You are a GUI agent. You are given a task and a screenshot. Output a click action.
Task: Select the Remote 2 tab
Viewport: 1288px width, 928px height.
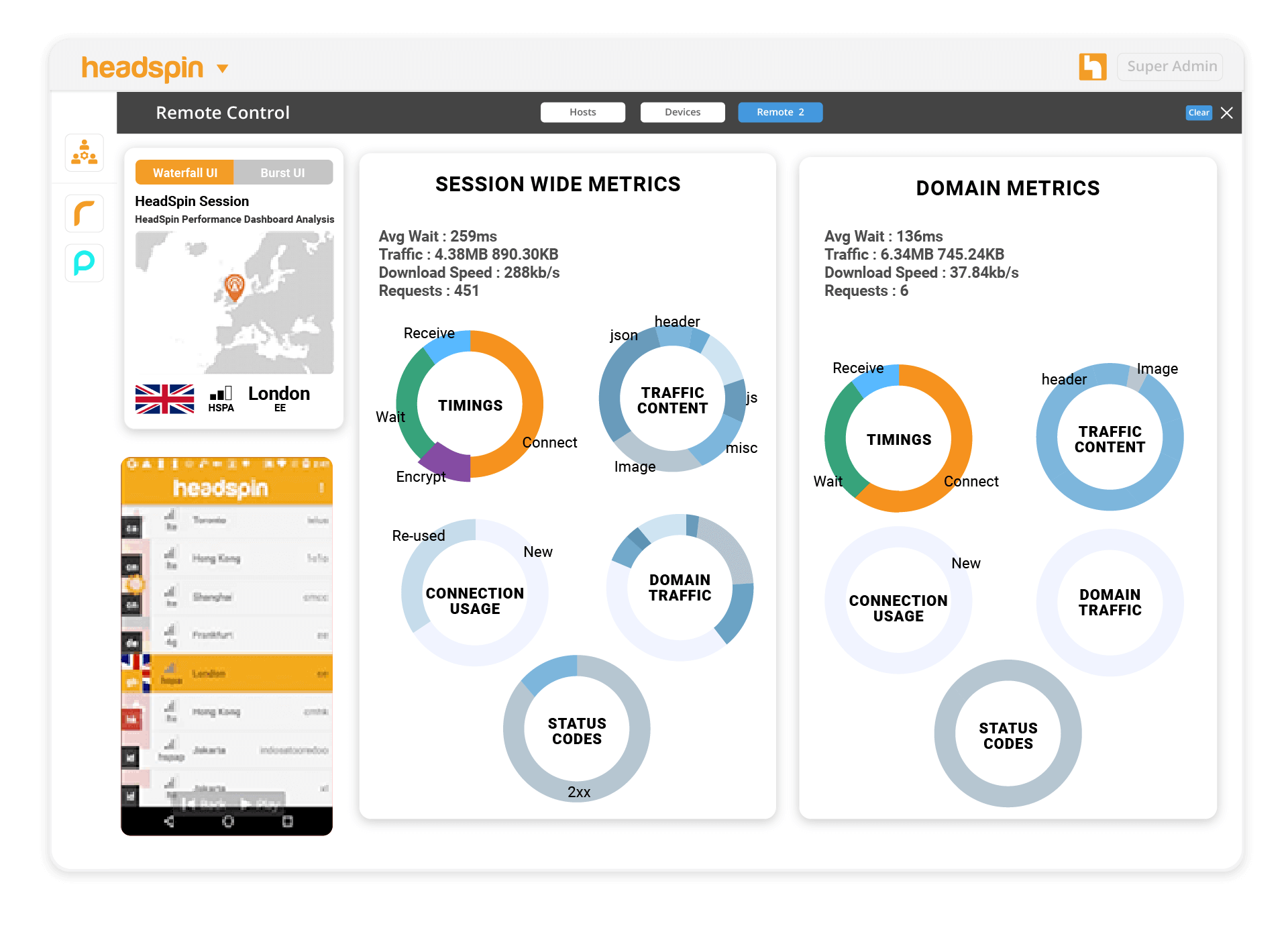click(780, 112)
